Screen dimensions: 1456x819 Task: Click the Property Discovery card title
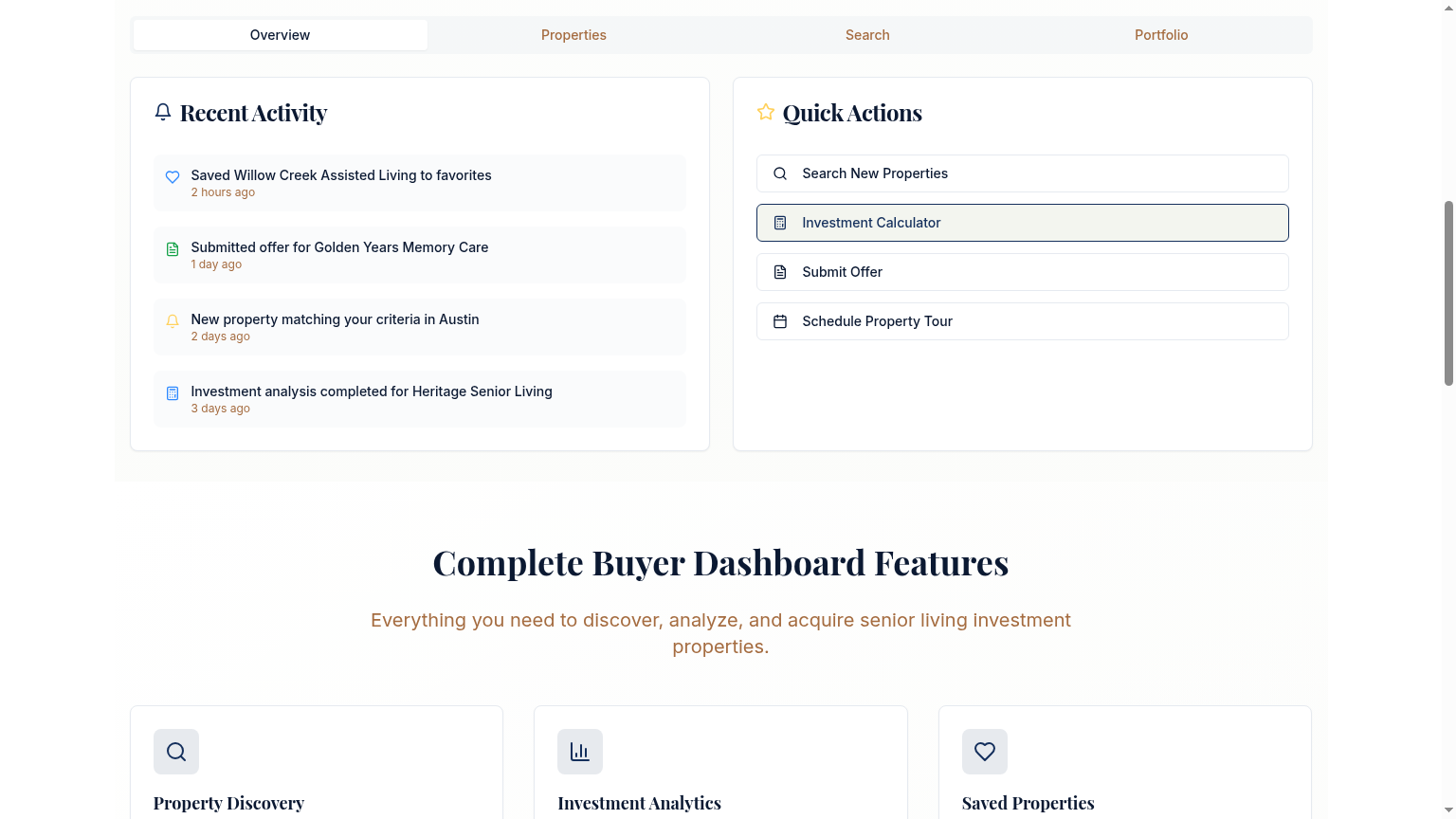228,803
